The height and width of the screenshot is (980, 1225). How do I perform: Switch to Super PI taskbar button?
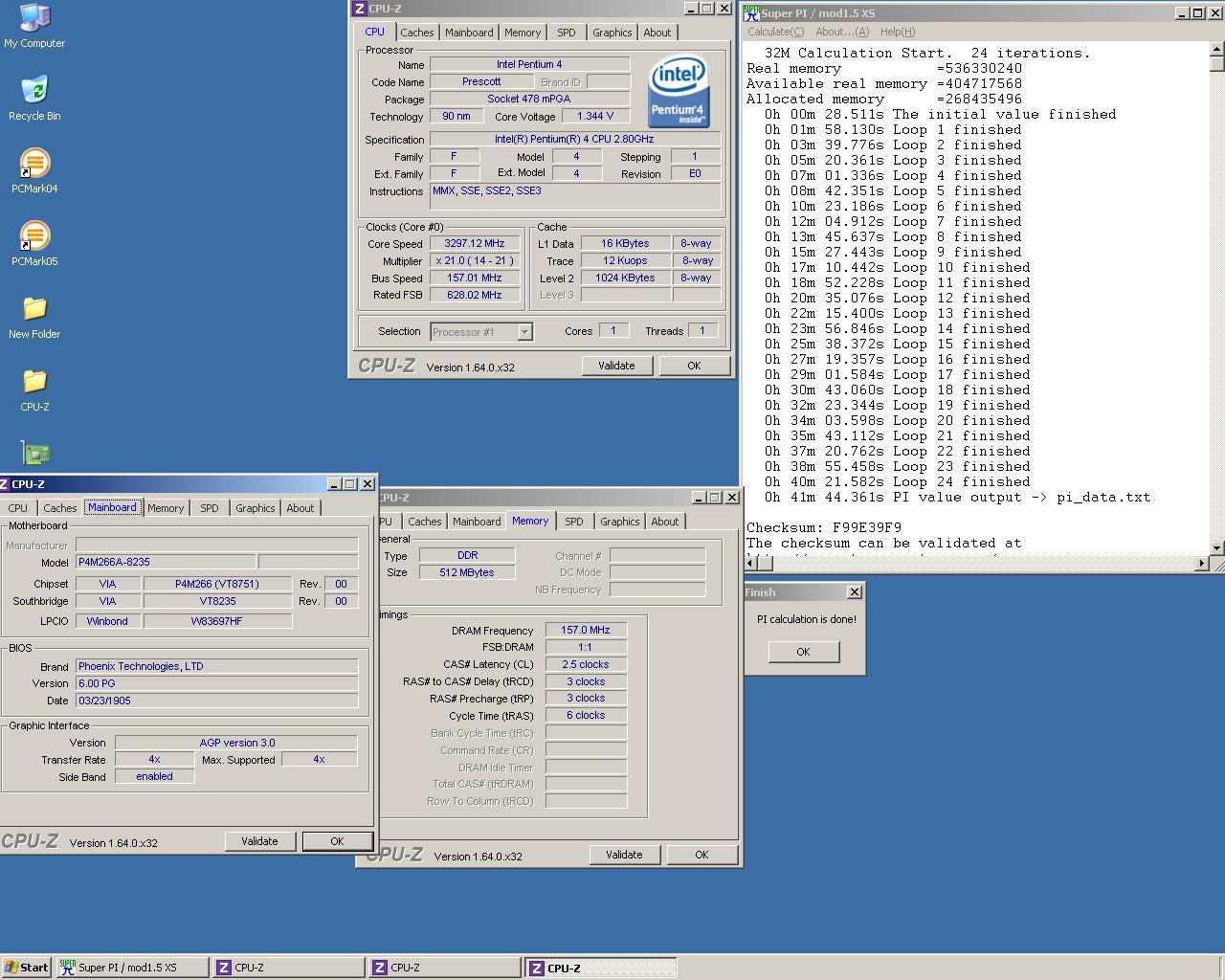click(132, 968)
